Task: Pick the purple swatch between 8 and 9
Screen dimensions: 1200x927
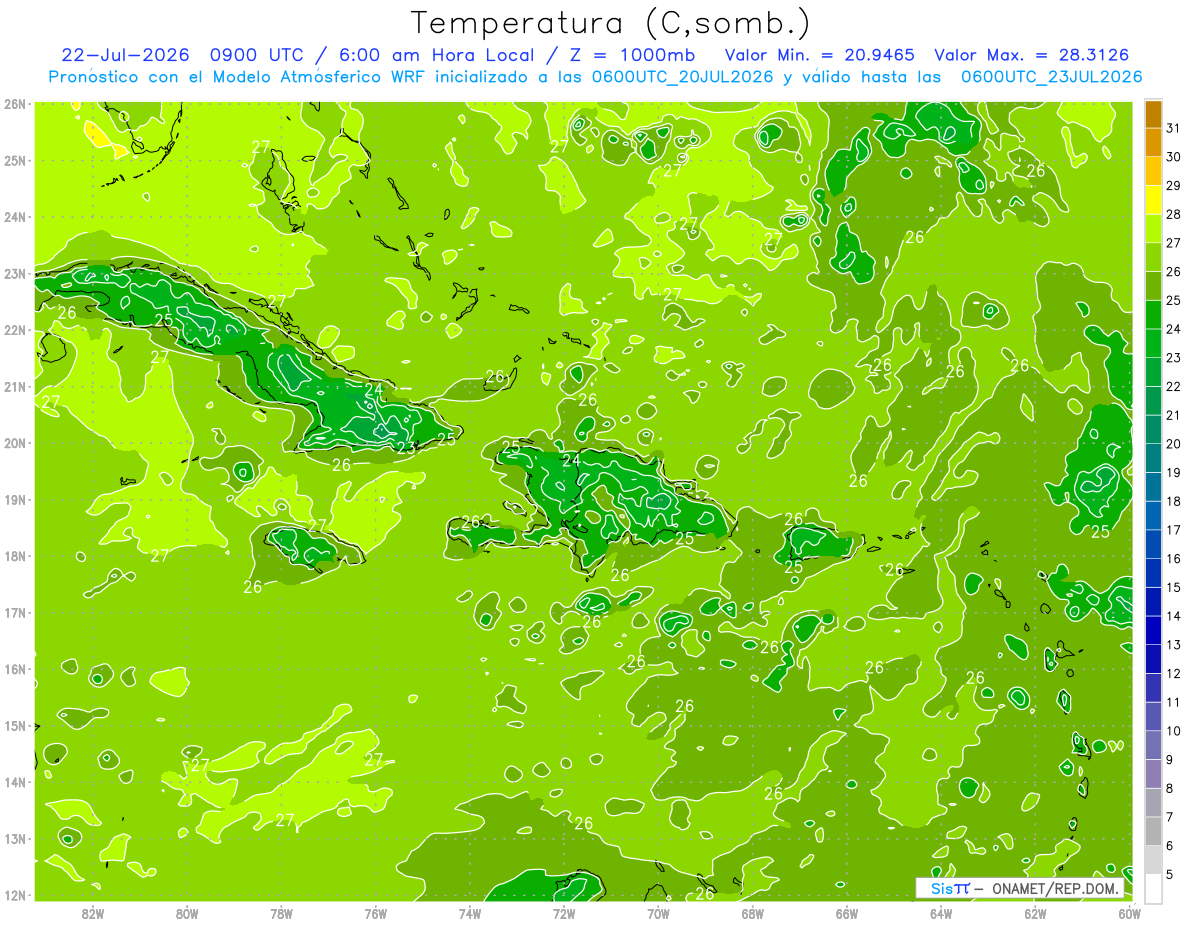Action: pos(1153,774)
